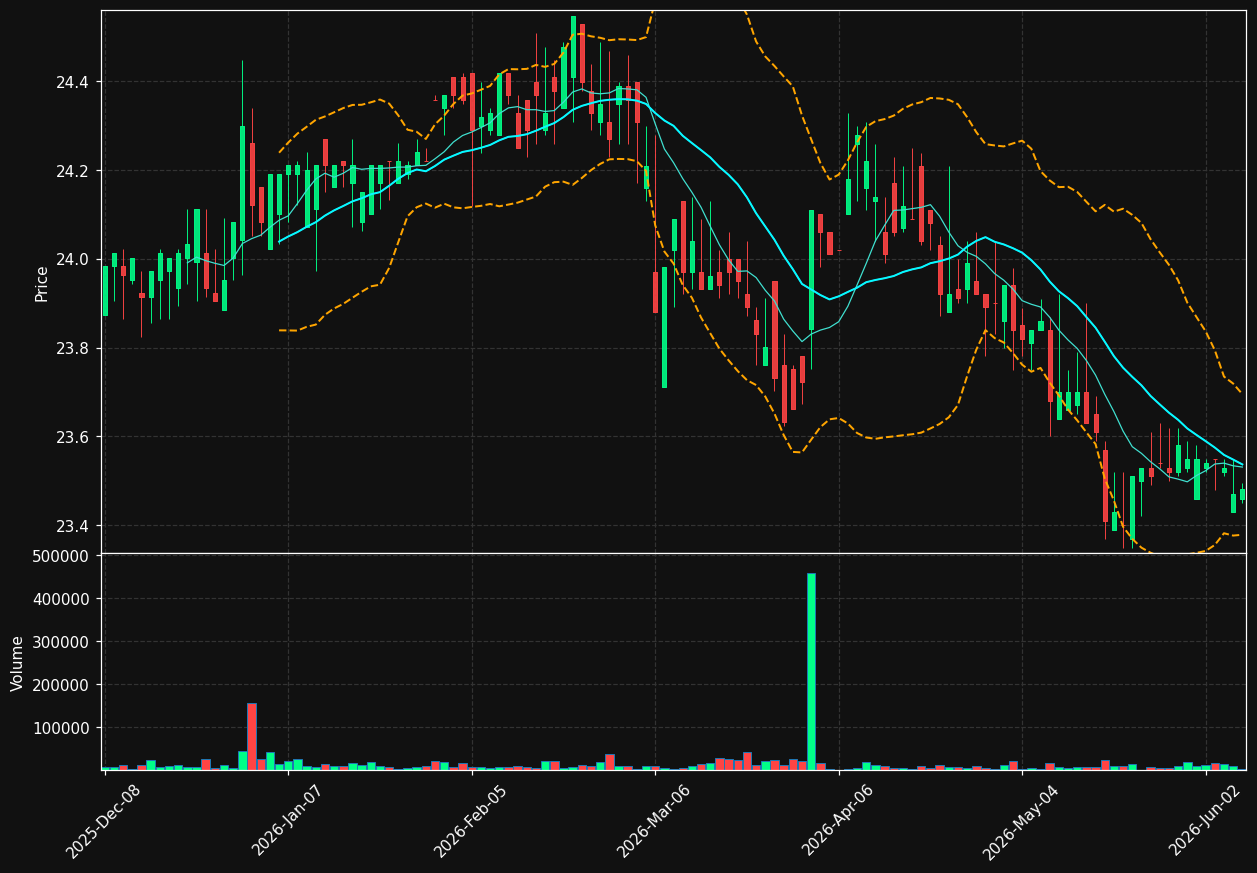Click the 24.2 price axis label
This screenshot has height=873, width=1257.
[x=72, y=171]
